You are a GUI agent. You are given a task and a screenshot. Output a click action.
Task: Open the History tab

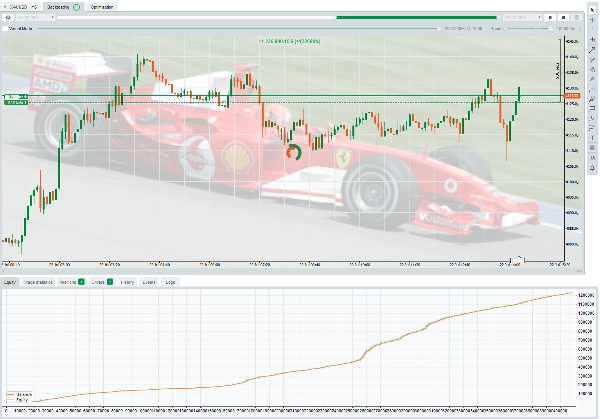pyautogui.click(x=127, y=282)
